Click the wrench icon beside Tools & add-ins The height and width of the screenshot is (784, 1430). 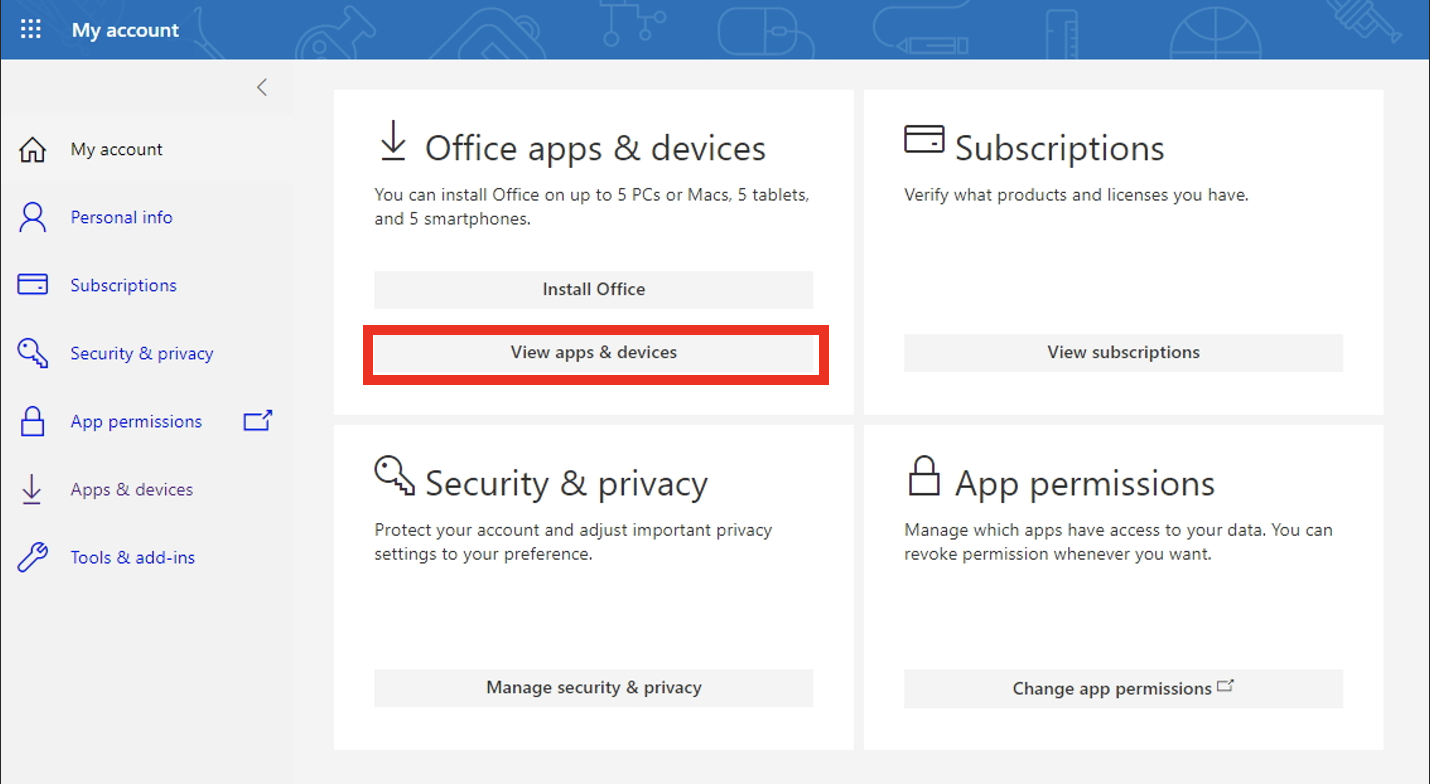point(33,557)
